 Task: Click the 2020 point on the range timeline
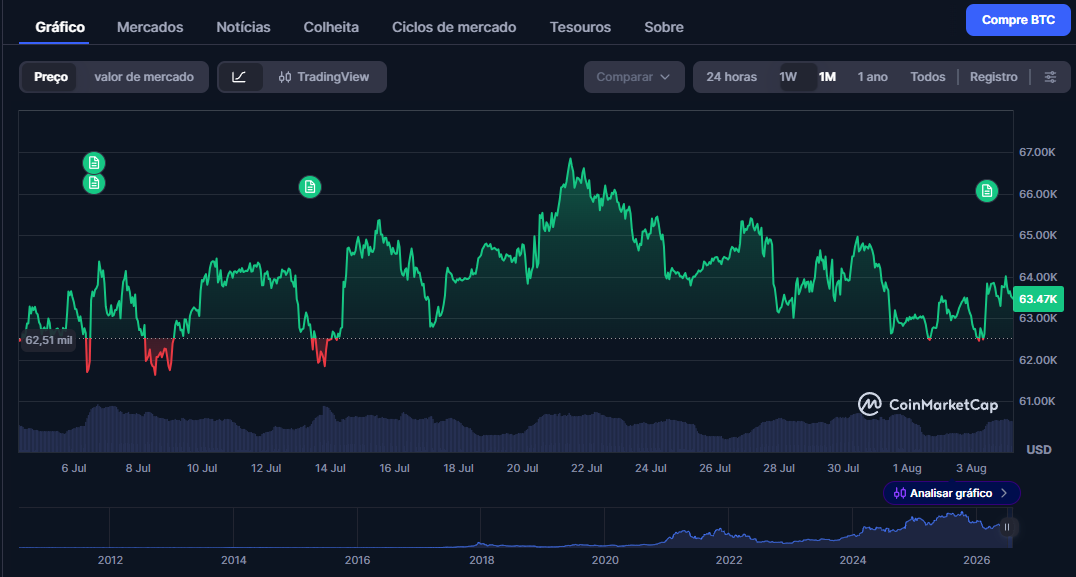(x=605, y=560)
